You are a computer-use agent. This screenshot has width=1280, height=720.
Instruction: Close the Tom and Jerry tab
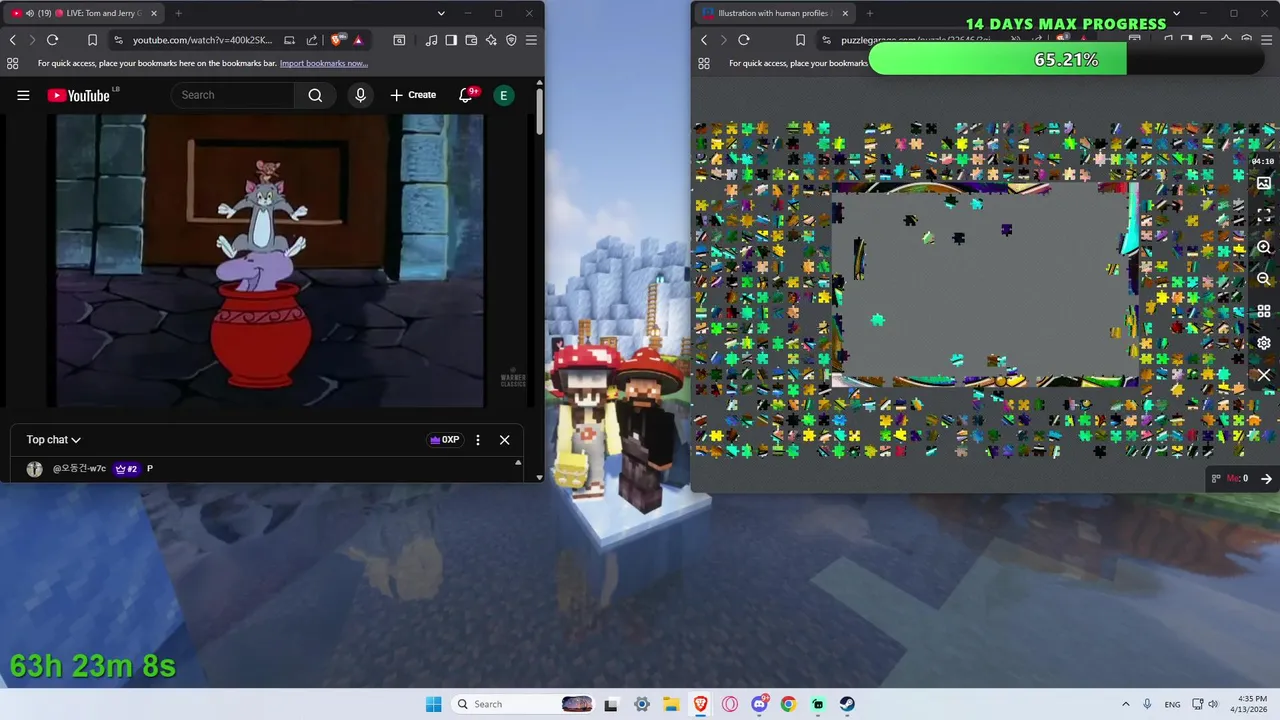tap(153, 13)
